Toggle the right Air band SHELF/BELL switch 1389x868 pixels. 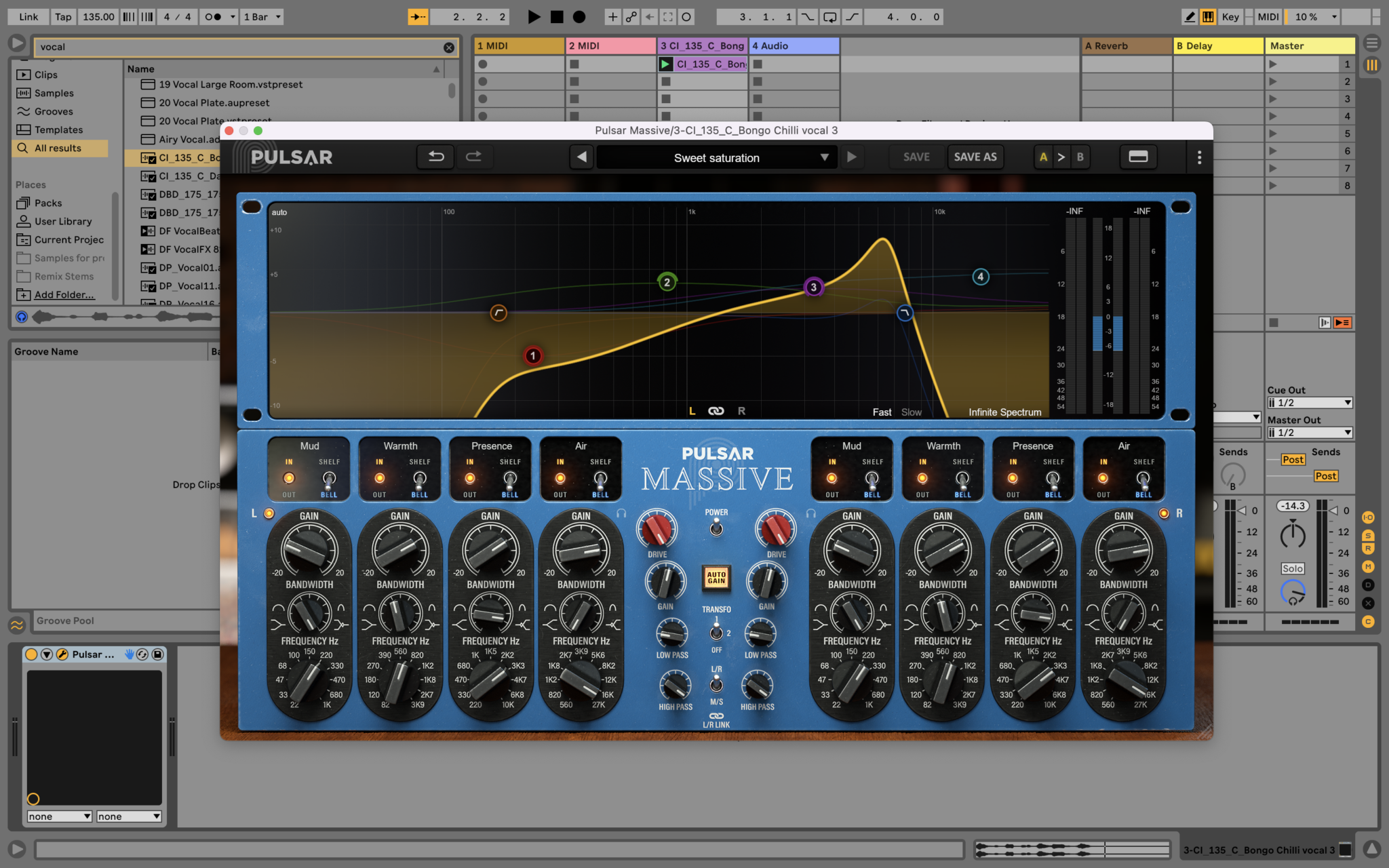(x=1143, y=479)
